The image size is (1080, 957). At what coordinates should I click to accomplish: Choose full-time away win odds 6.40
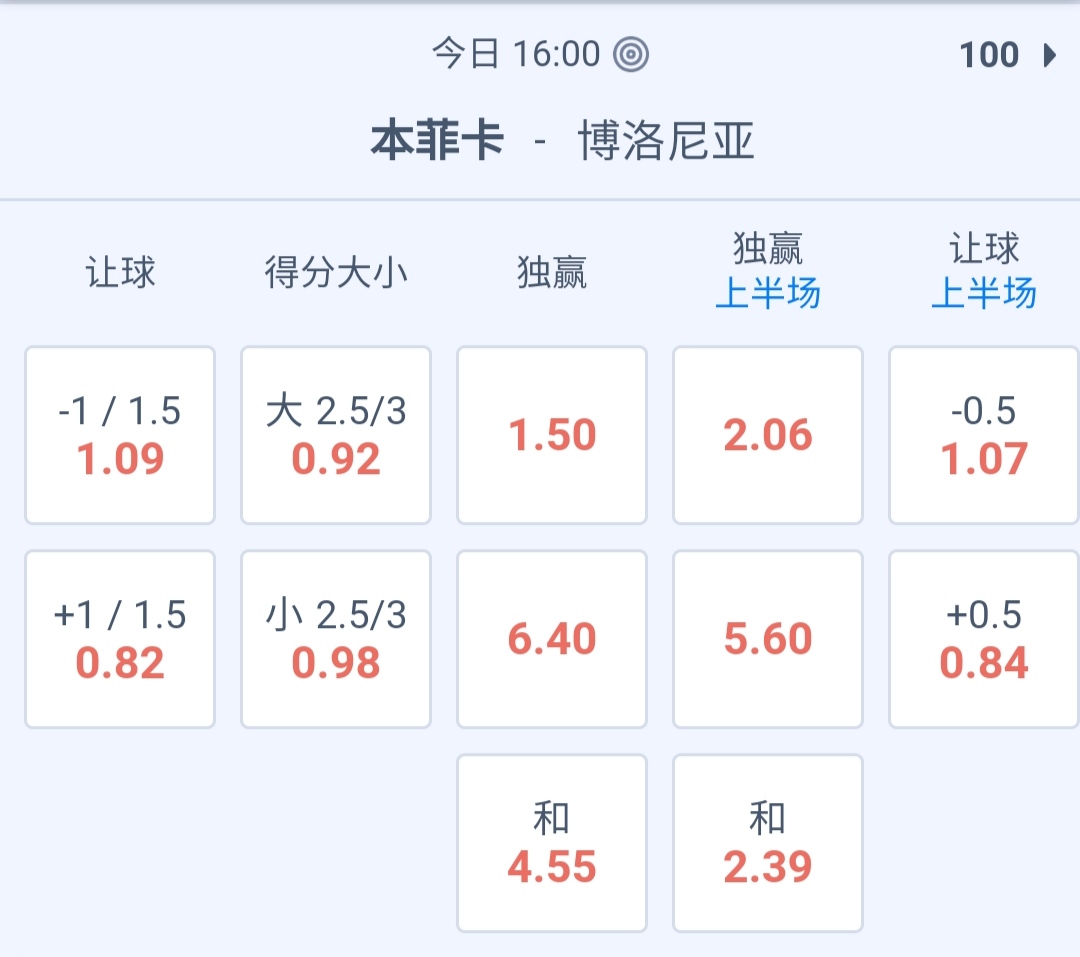tap(552, 639)
